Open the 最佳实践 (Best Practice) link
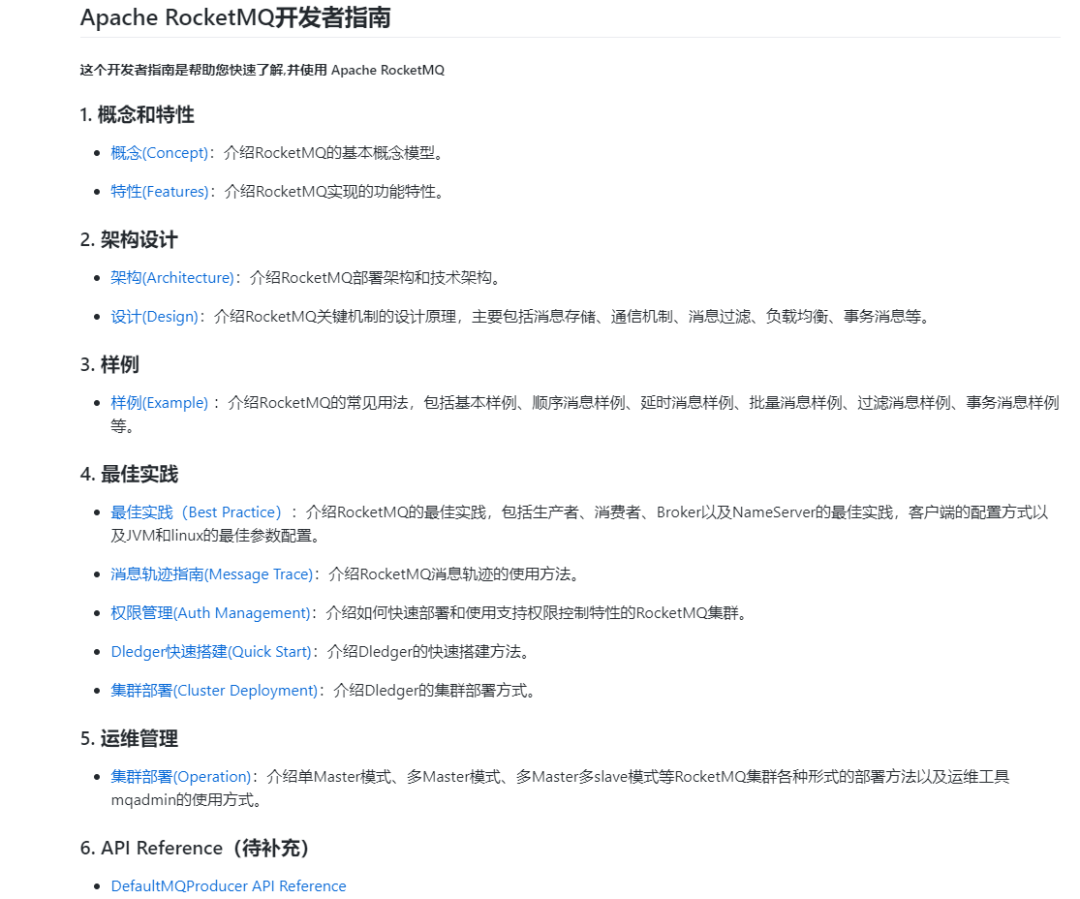Screen dimensions: 1080x899 coord(196,513)
